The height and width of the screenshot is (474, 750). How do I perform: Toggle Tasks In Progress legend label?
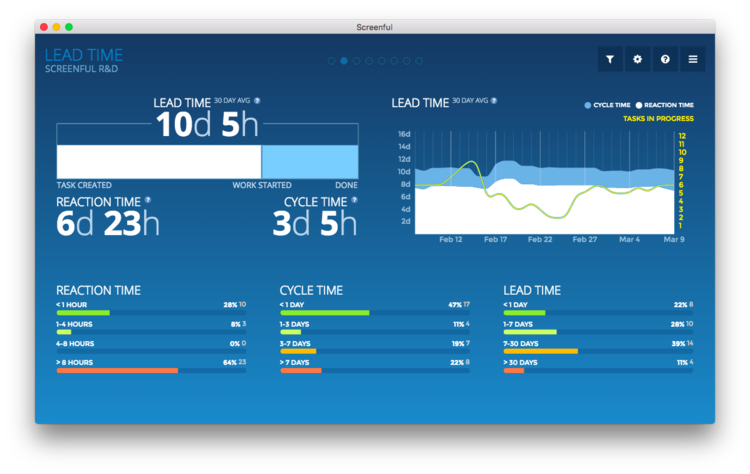(x=658, y=119)
